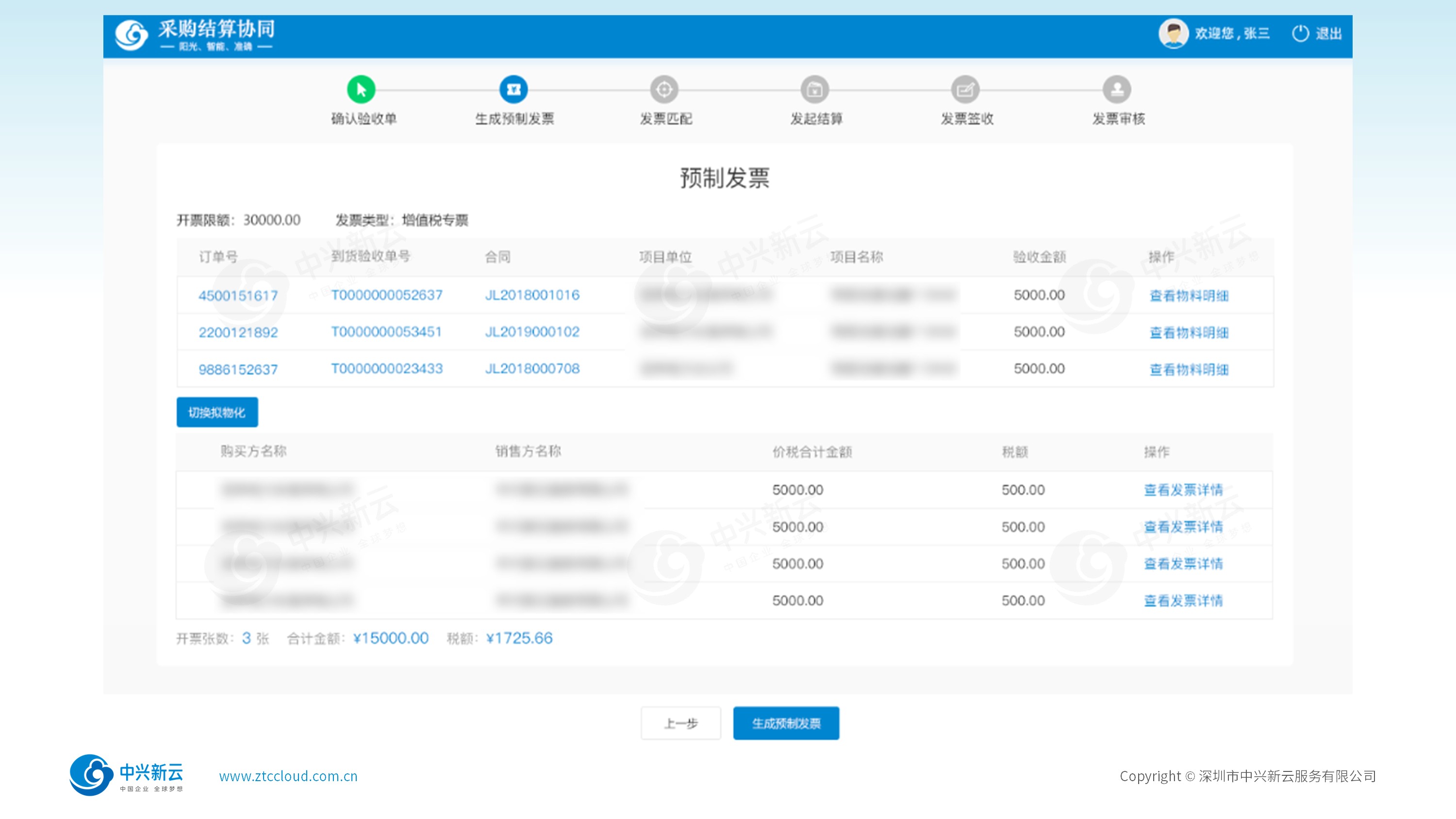The image size is (1456, 819).
Task: Click the 发票签收 step icon
Action: click(x=965, y=89)
